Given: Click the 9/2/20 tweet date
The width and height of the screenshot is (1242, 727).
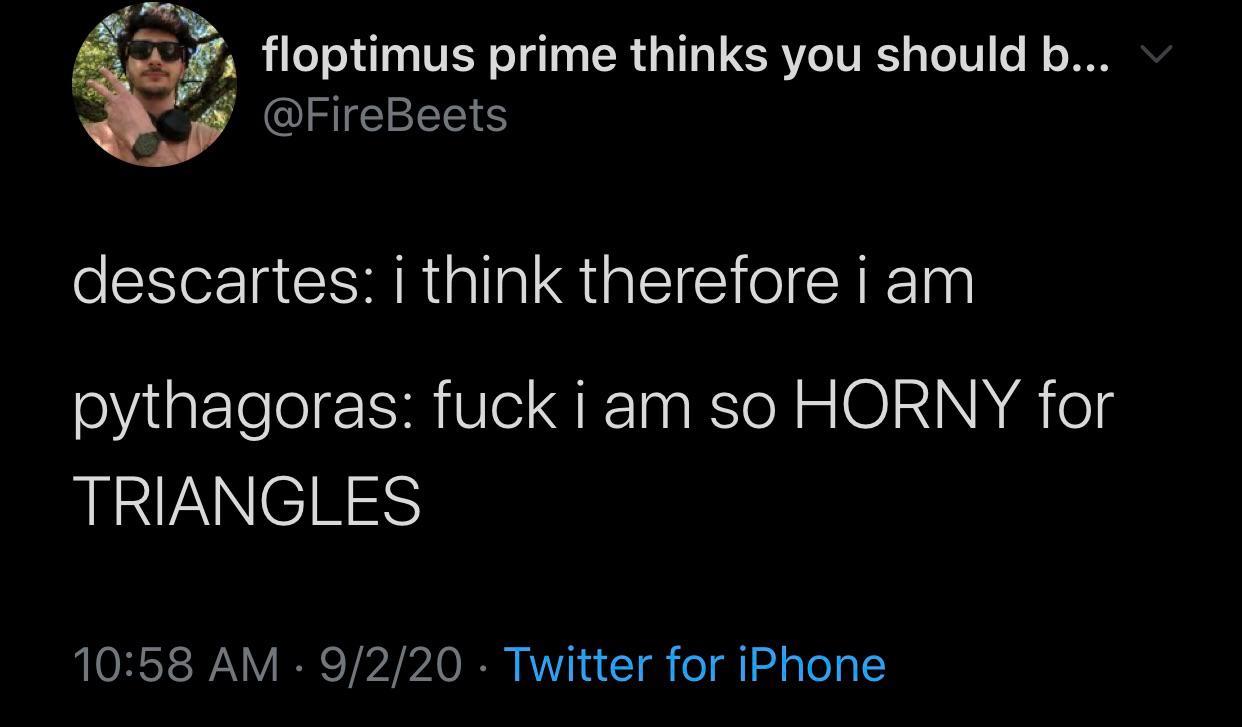Looking at the screenshot, I should (392, 664).
